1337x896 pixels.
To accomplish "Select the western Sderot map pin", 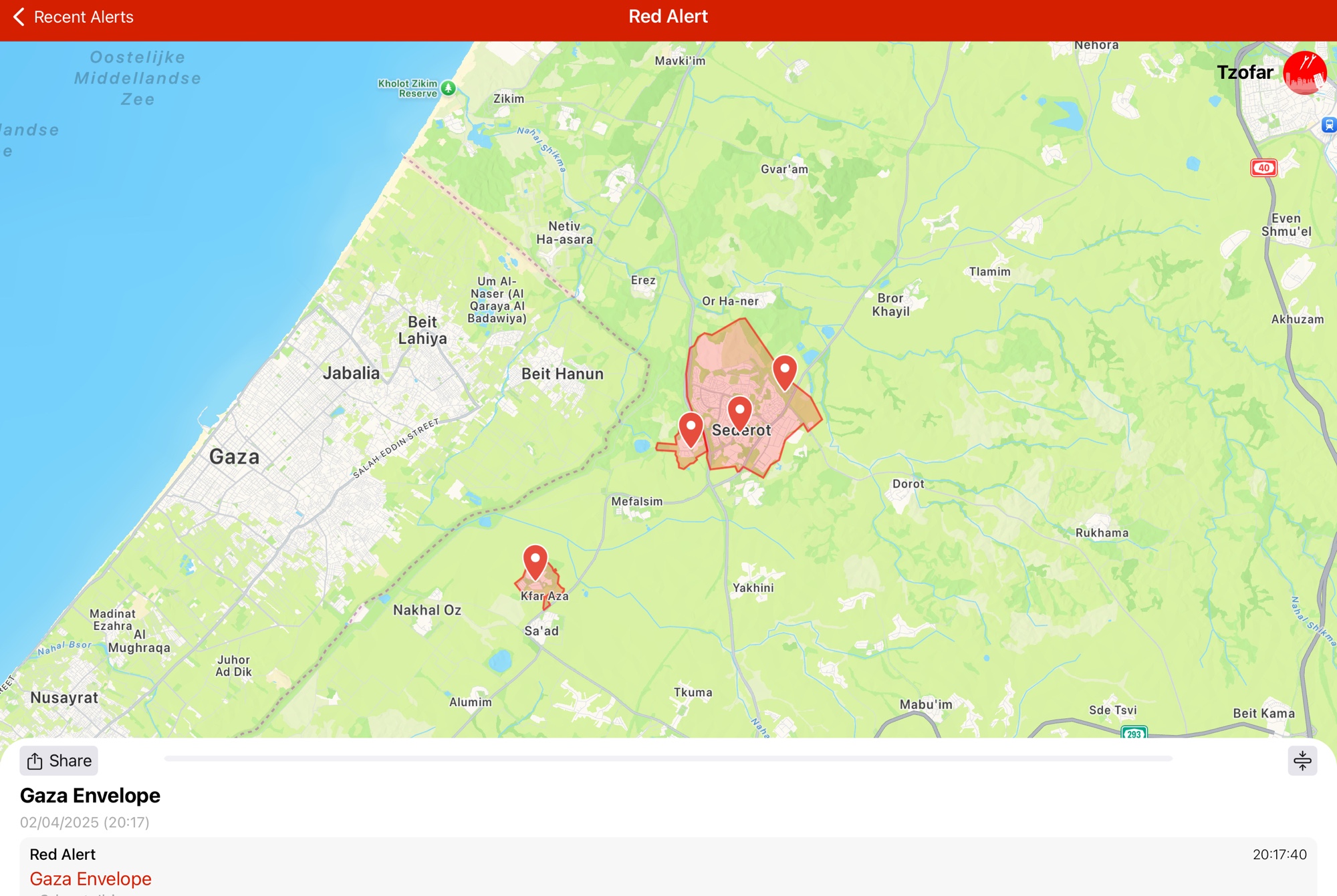I will click(x=691, y=428).
